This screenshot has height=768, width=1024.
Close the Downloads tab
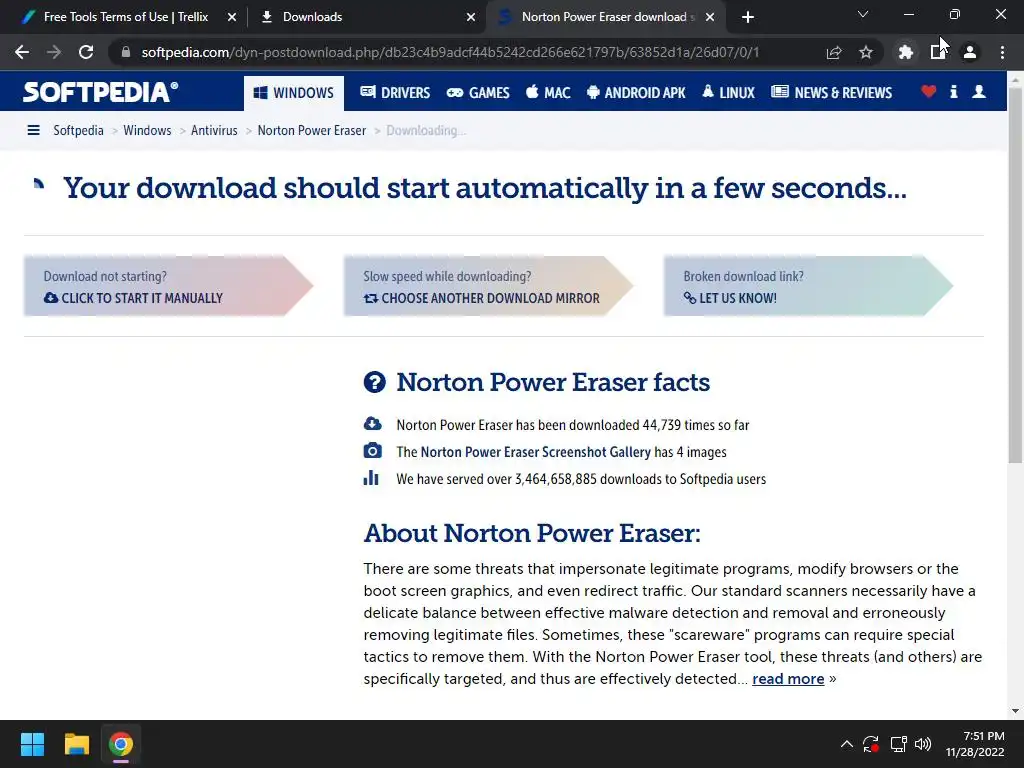[471, 17]
